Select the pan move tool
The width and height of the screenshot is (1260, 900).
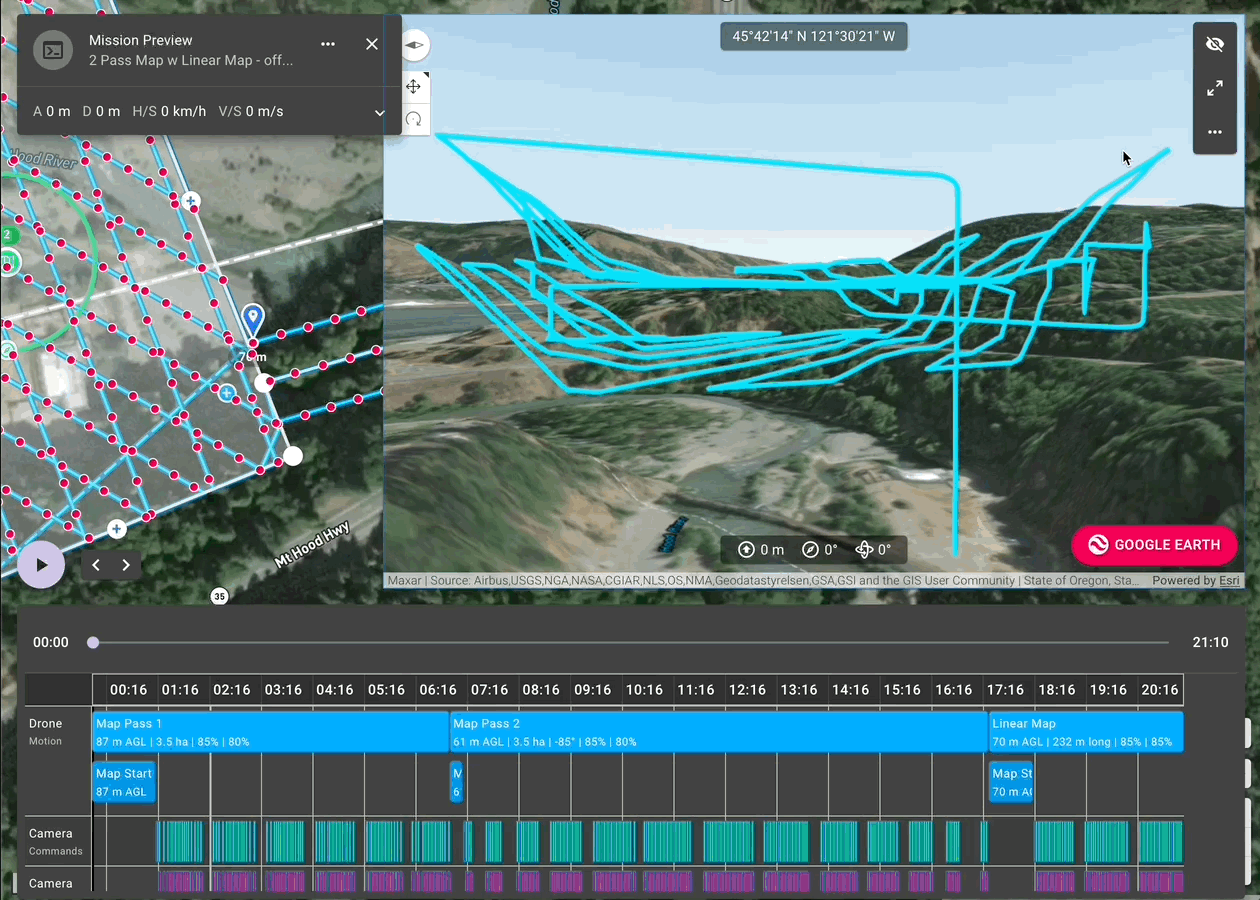413,87
